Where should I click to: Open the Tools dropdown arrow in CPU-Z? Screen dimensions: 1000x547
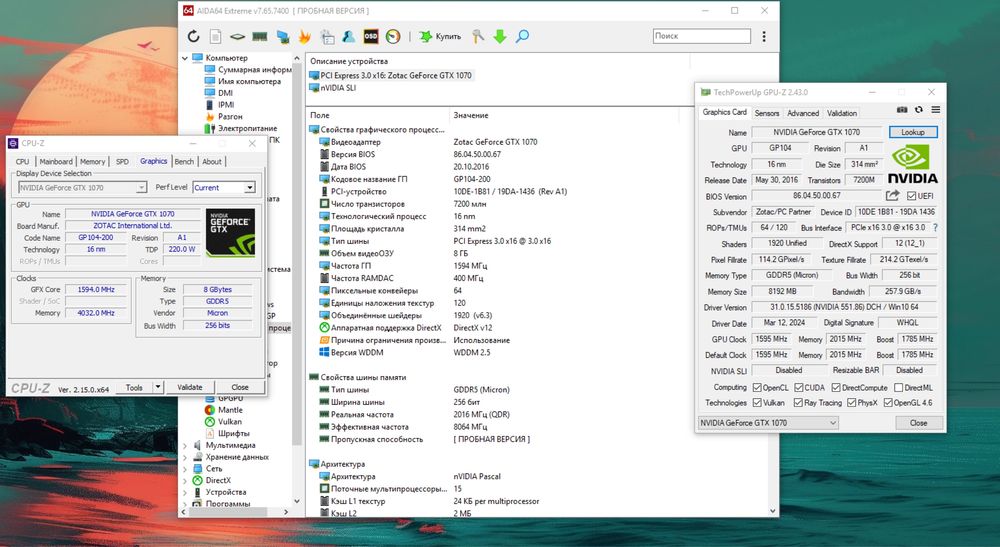(158, 387)
